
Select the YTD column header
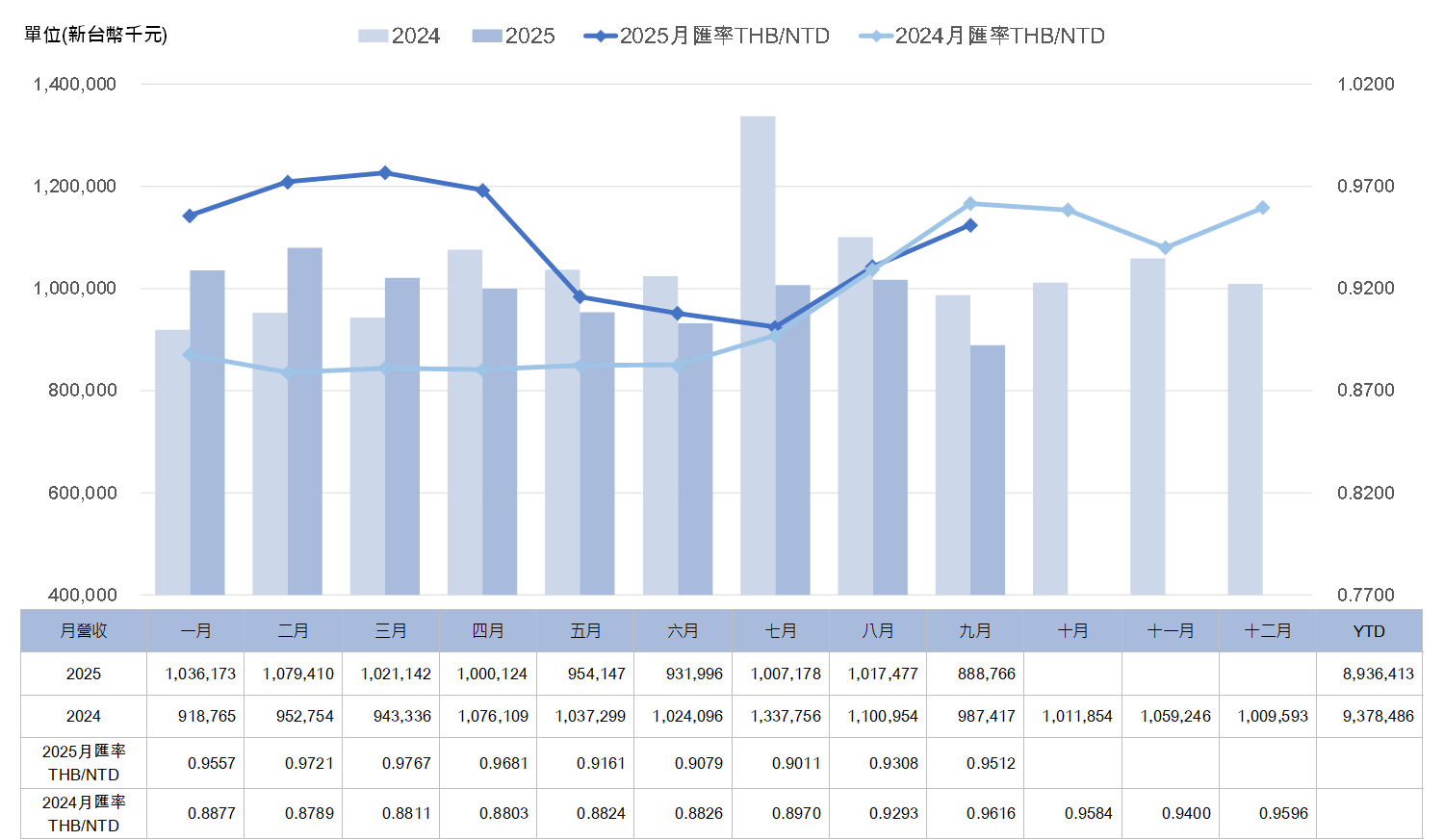coord(1368,631)
